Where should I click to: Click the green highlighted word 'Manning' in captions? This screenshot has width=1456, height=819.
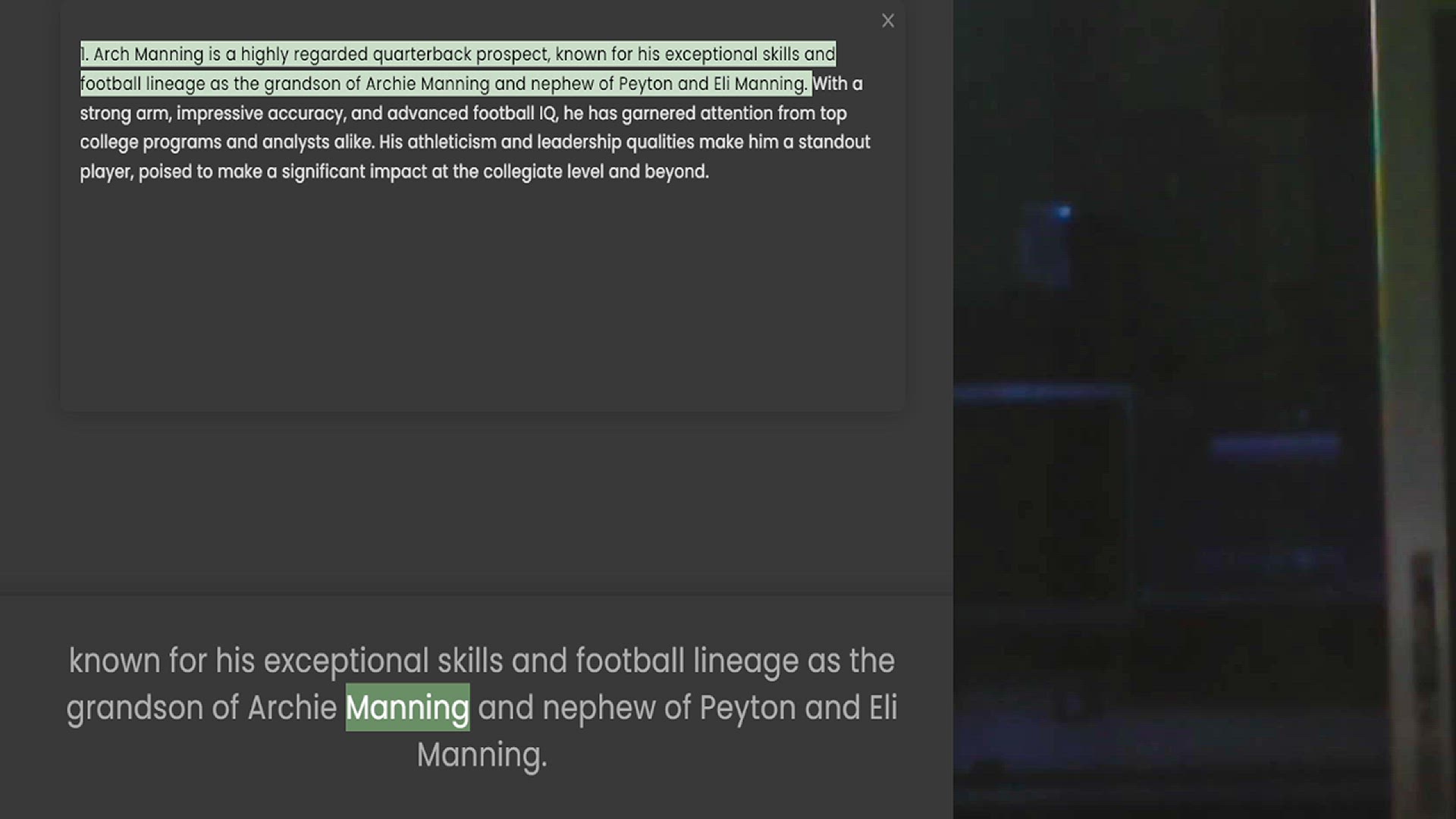(x=407, y=708)
